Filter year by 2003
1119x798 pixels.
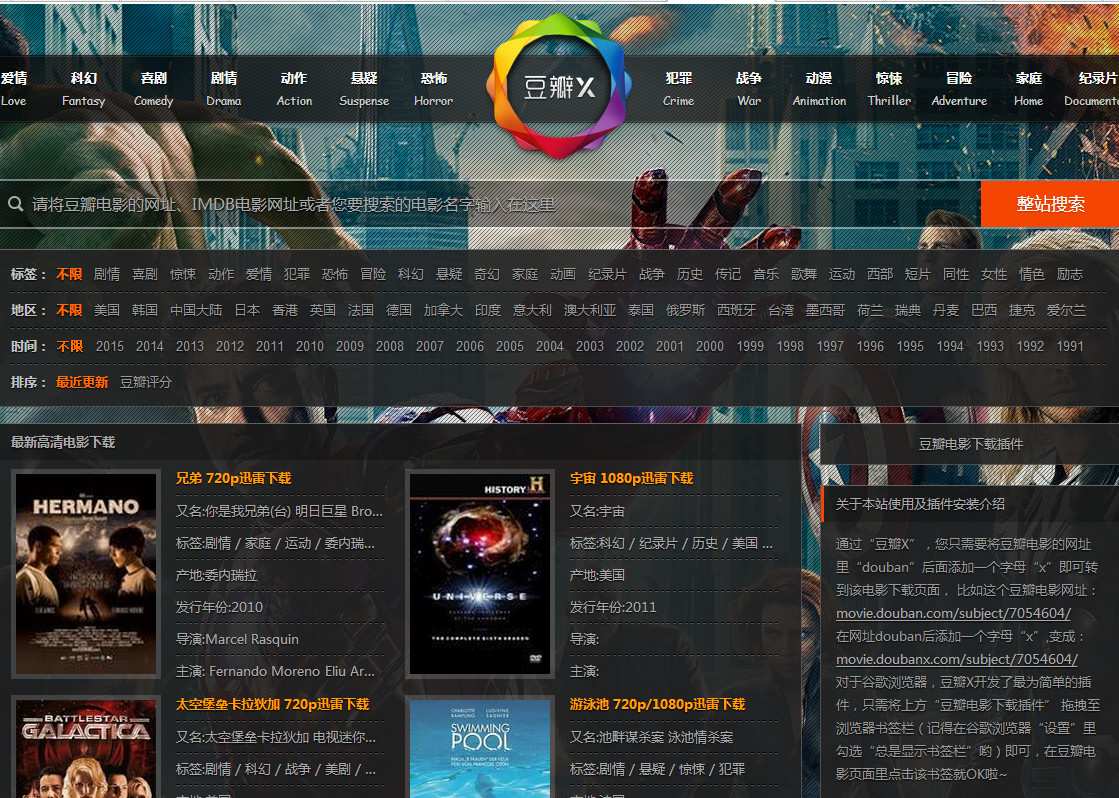tap(589, 346)
